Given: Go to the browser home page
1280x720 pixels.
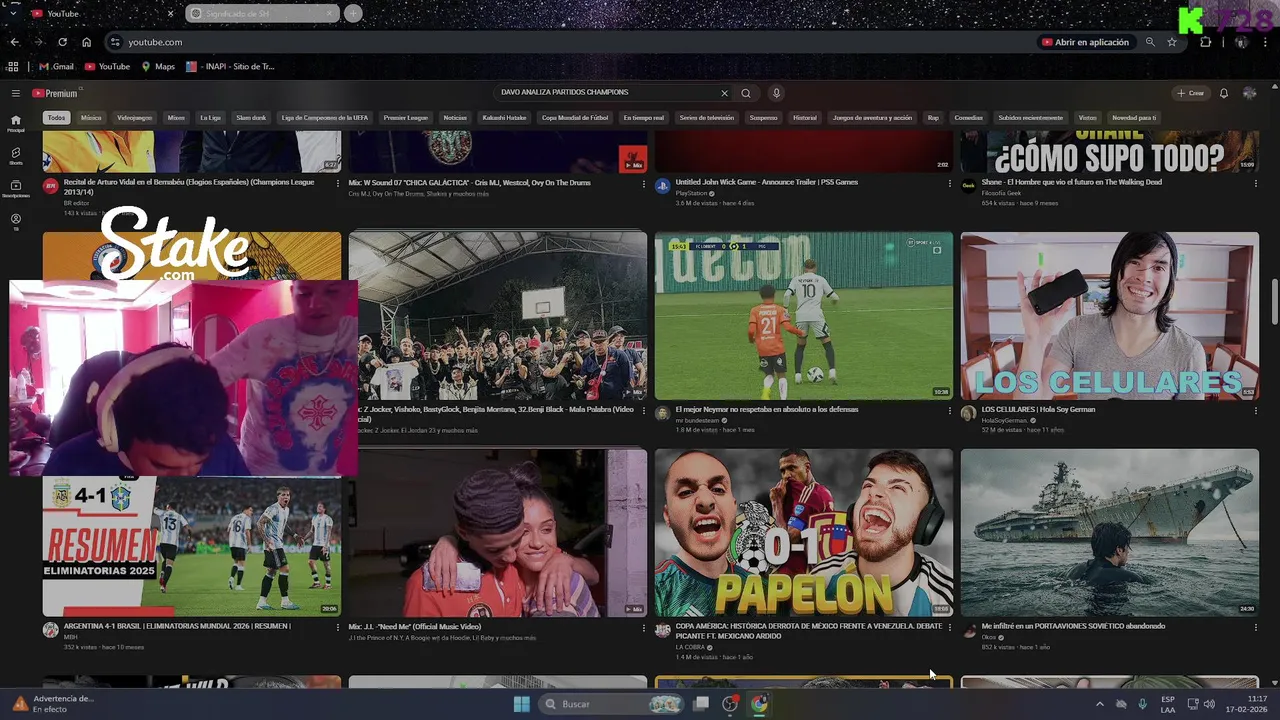Looking at the screenshot, I should click(87, 42).
